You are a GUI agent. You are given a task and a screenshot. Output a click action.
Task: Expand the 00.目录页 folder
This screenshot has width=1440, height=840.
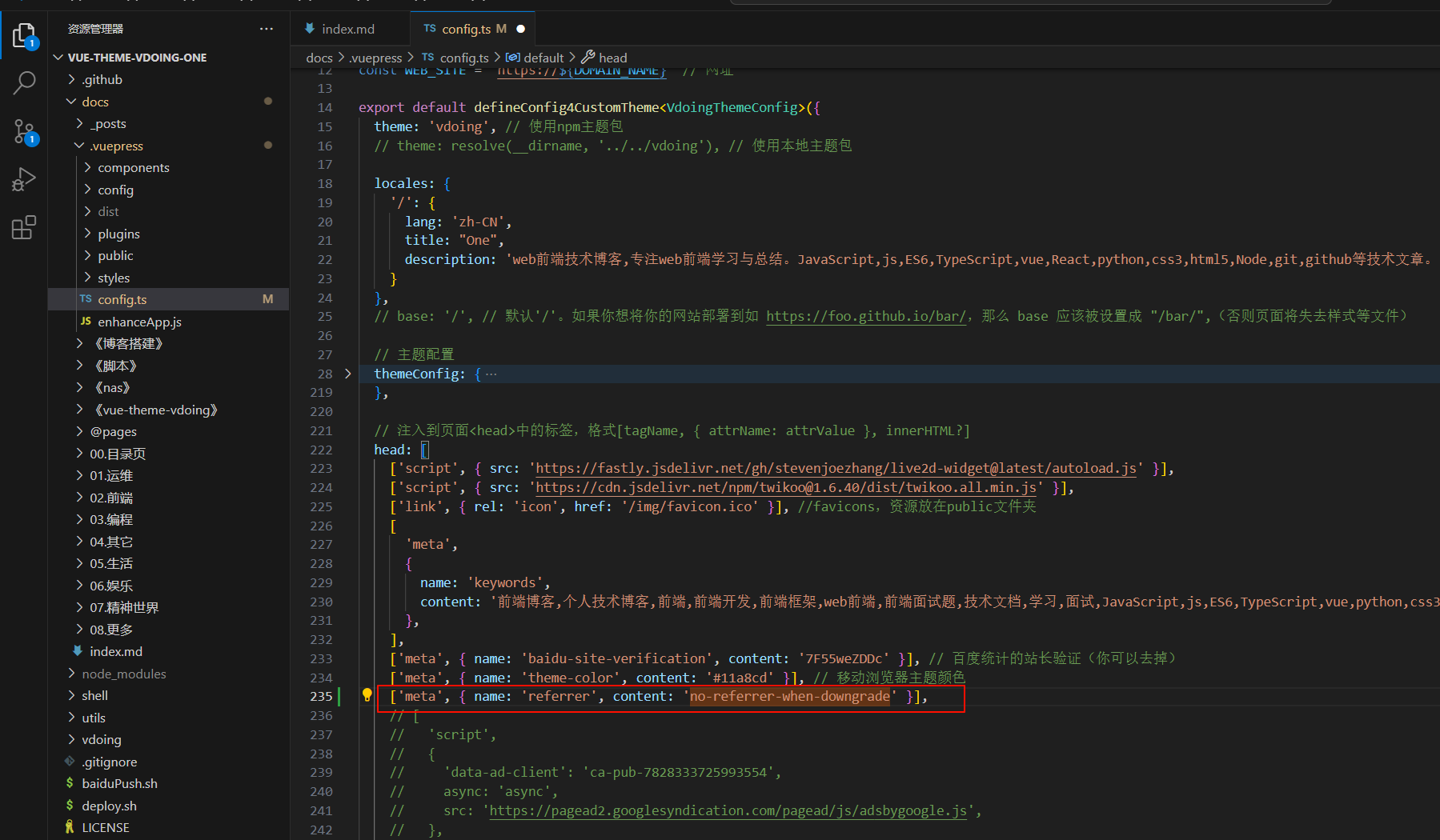coord(79,454)
